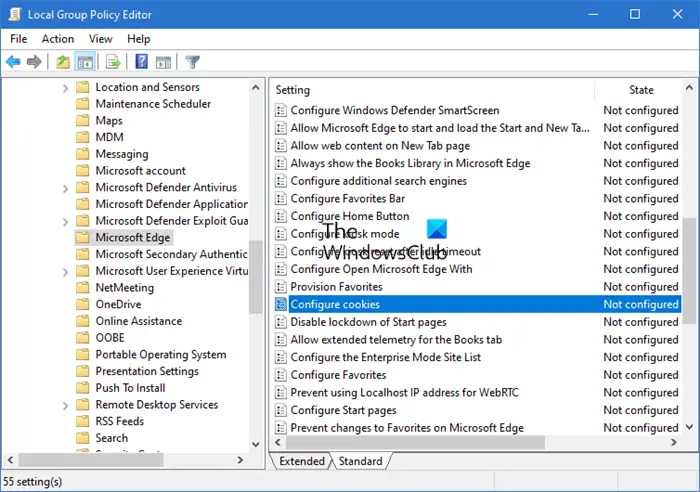
Task: Open the Action menu
Action: point(58,39)
